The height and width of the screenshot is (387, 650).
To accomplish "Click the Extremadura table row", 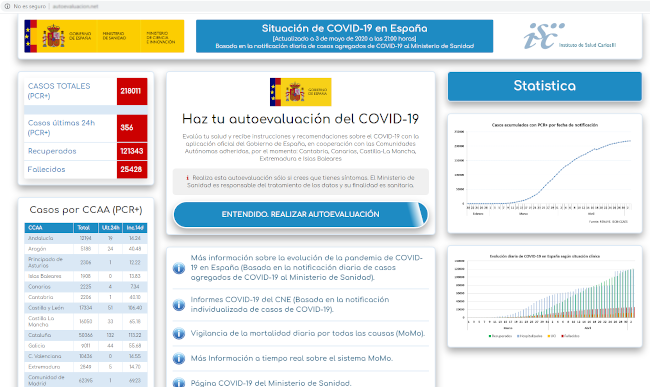I will pos(86,367).
